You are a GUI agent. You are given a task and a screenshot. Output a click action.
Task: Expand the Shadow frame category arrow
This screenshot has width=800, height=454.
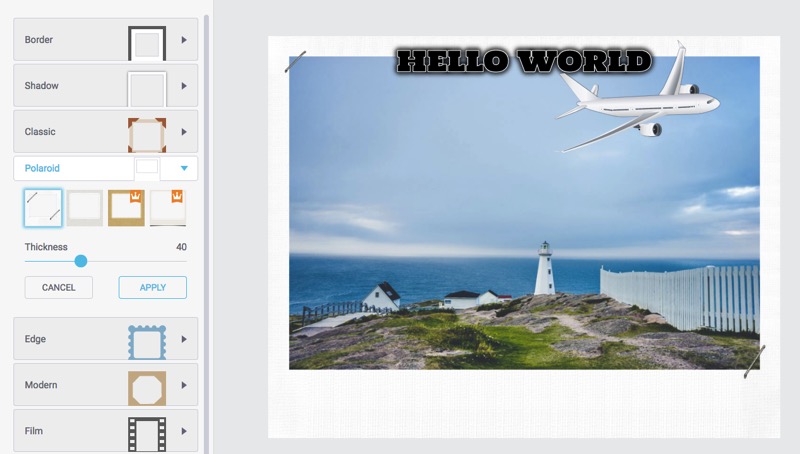[x=184, y=86]
